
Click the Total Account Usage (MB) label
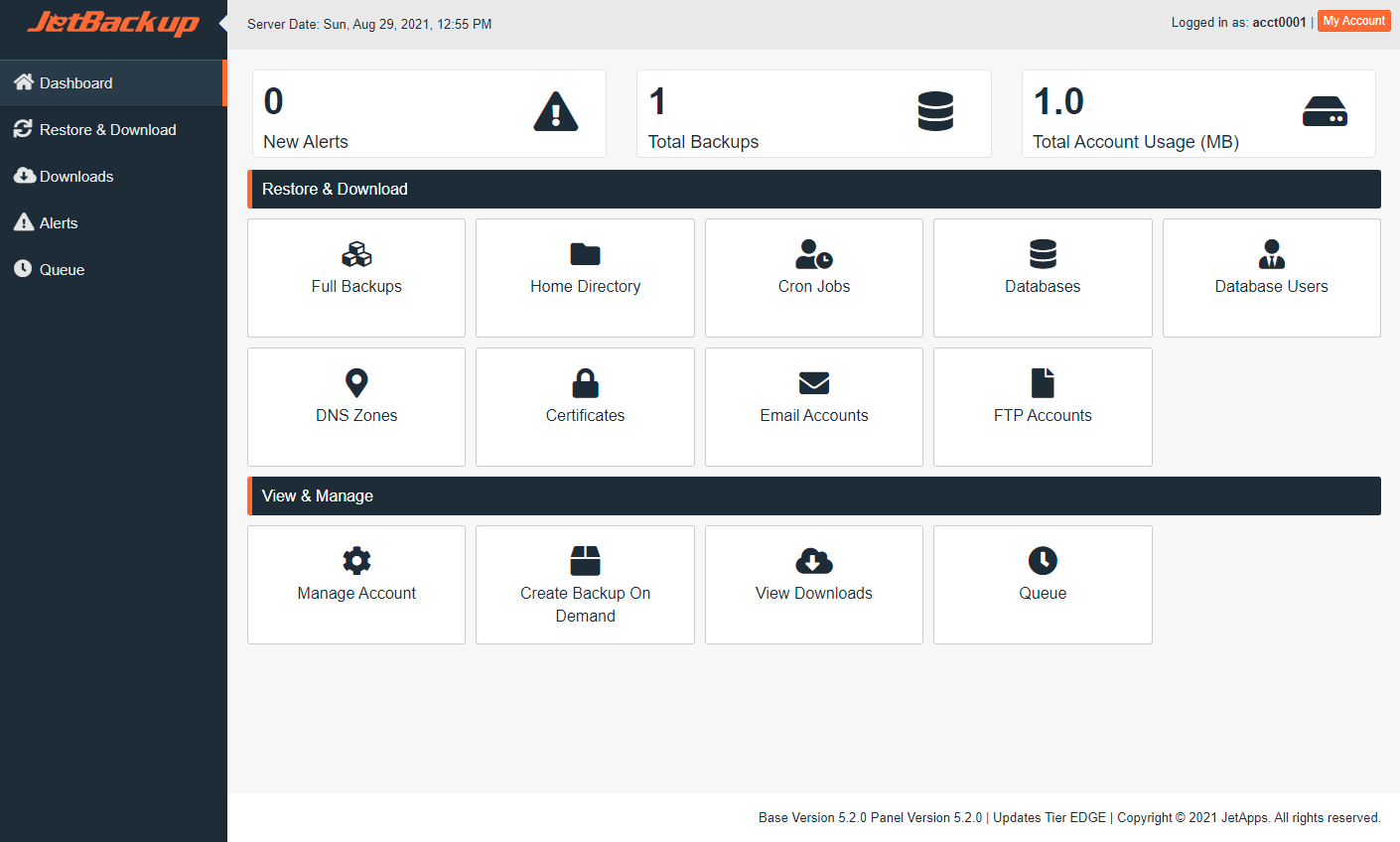[1136, 142]
